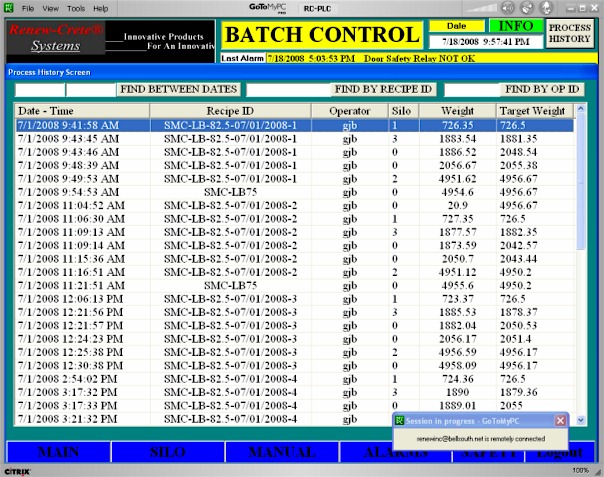Select the row dated 7/1/2008 12:06:13 PM
The image size is (604, 477).
(x=295, y=299)
